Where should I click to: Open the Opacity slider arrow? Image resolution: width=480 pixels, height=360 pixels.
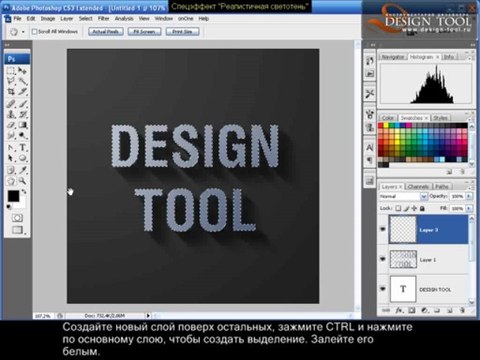[469, 196]
